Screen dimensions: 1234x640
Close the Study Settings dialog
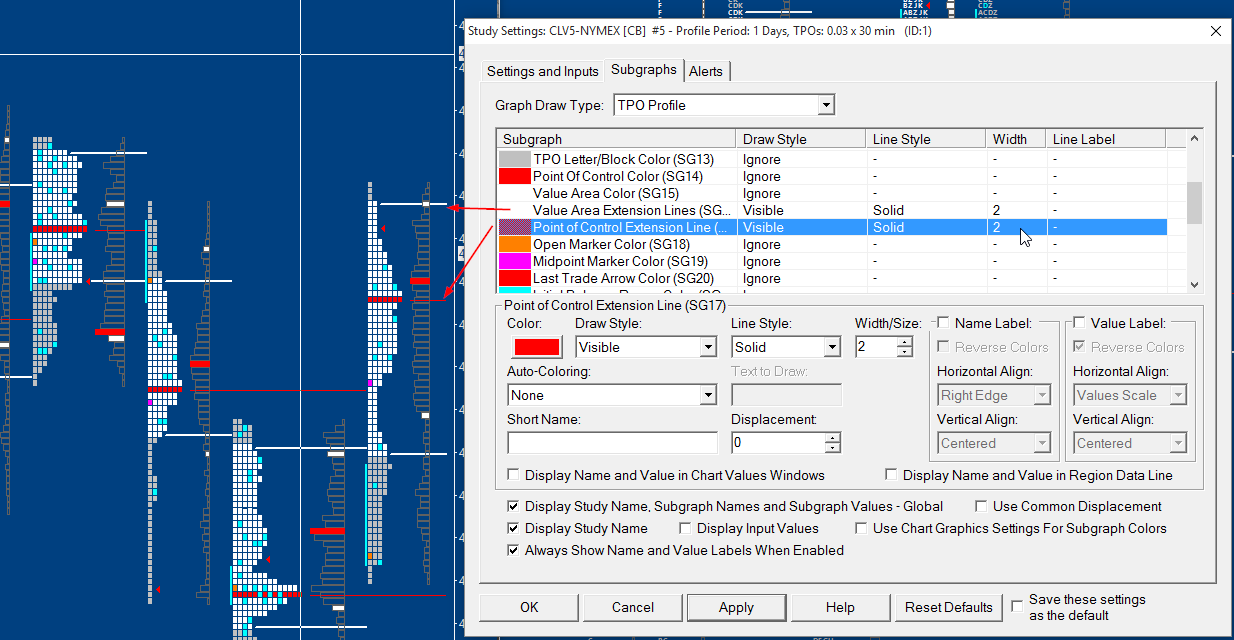click(1216, 31)
